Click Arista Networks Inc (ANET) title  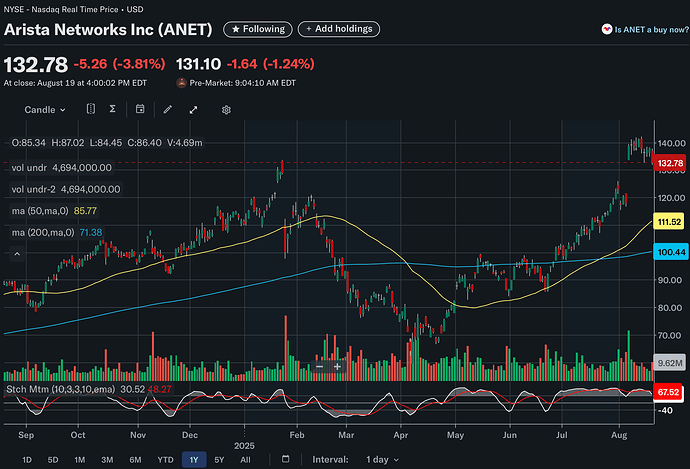pos(108,29)
